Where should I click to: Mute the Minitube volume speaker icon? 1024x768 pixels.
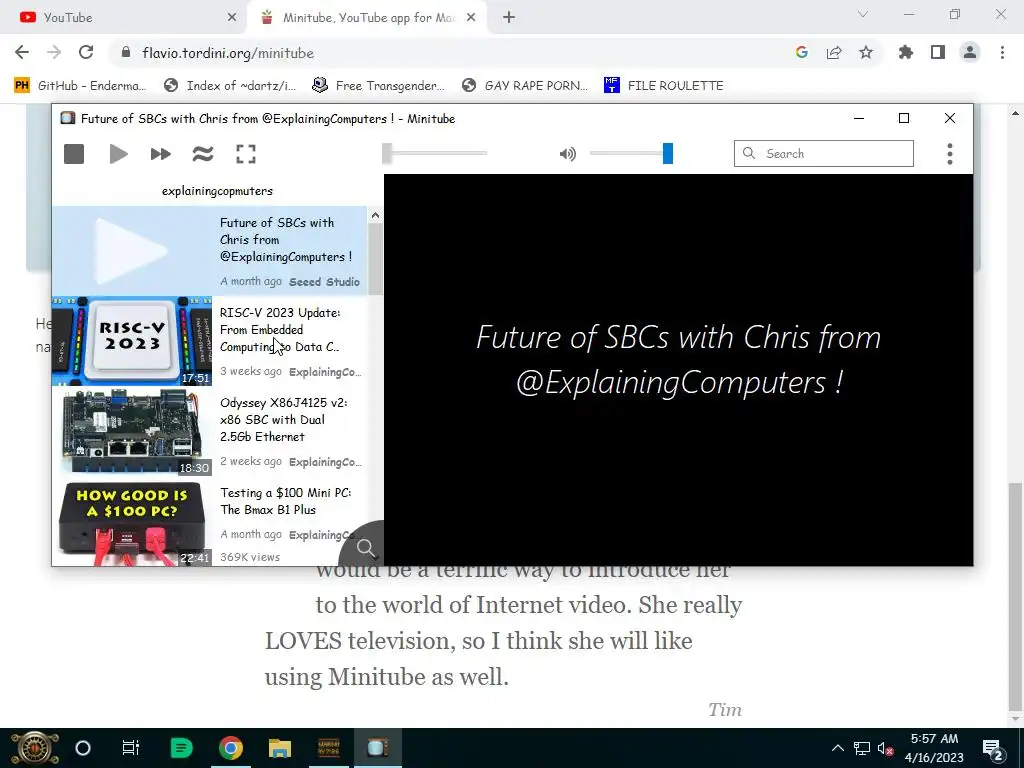[x=568, y=154]
